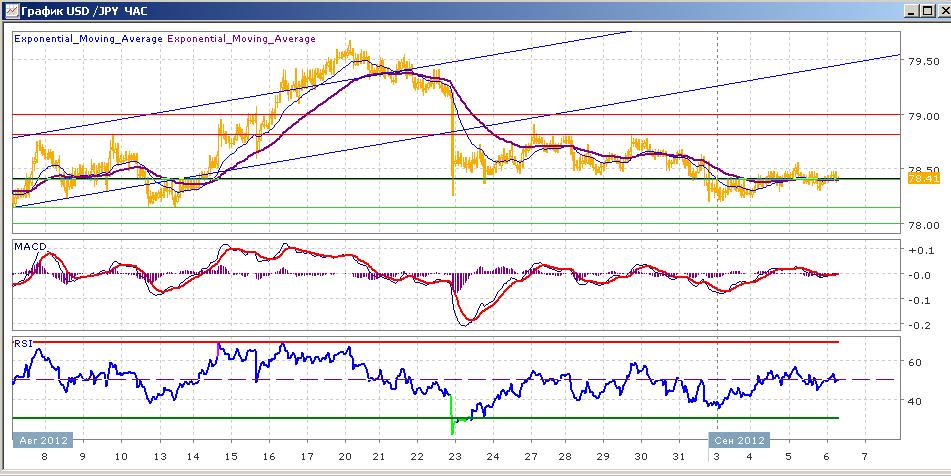Click the Авг 2012 month marker
This screenshot has height=476, width=951.
(42, 440)
